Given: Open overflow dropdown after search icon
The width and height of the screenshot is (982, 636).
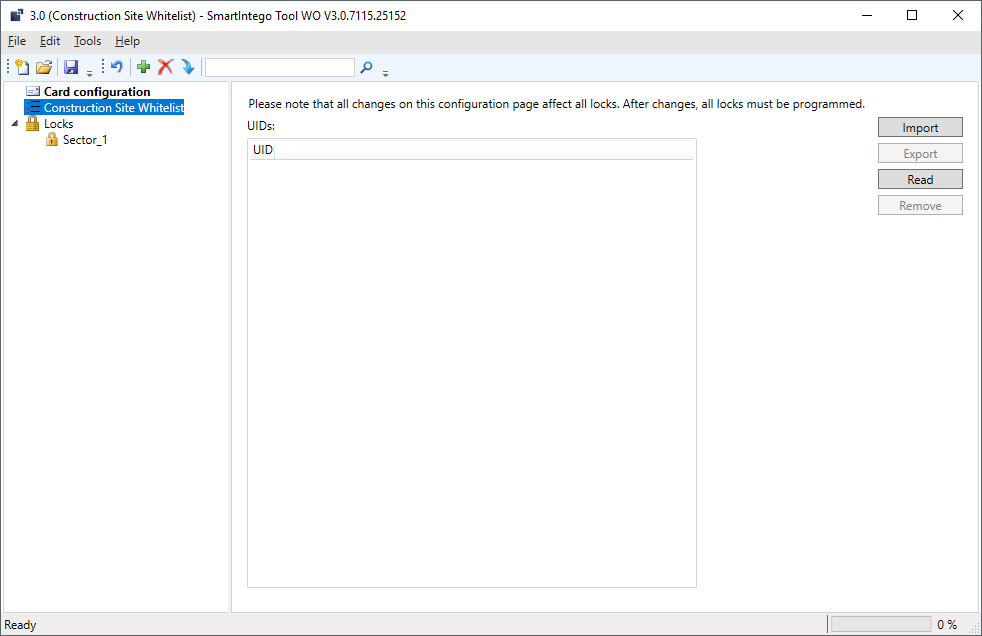Looking at the screenshot, I should [x=385, y=71].
